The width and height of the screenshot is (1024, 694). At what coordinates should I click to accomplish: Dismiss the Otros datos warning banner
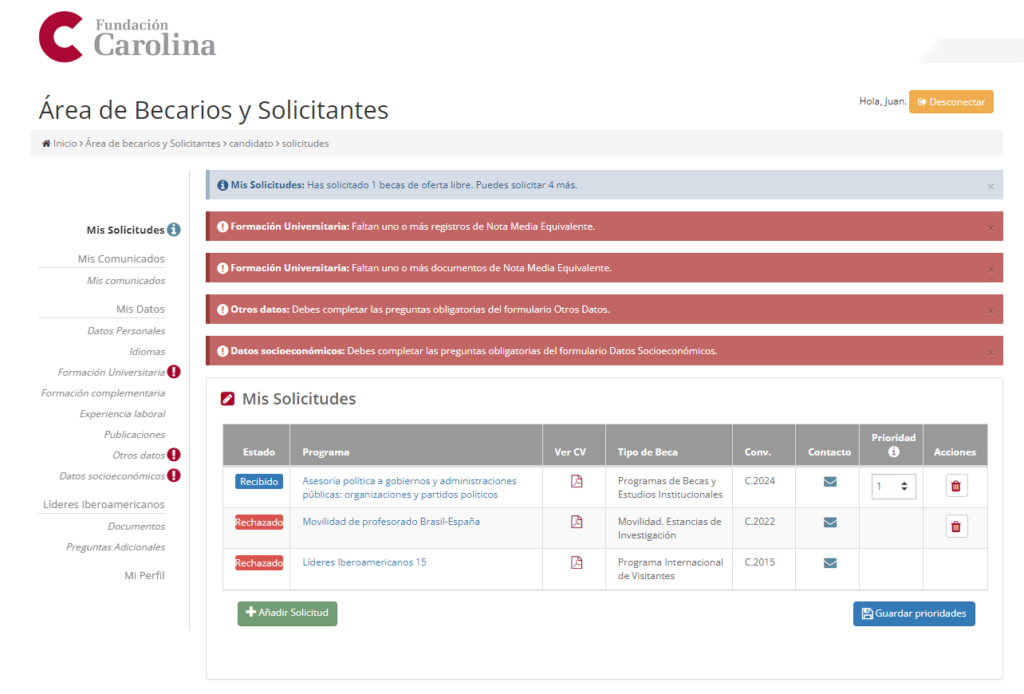coord(991,309)
